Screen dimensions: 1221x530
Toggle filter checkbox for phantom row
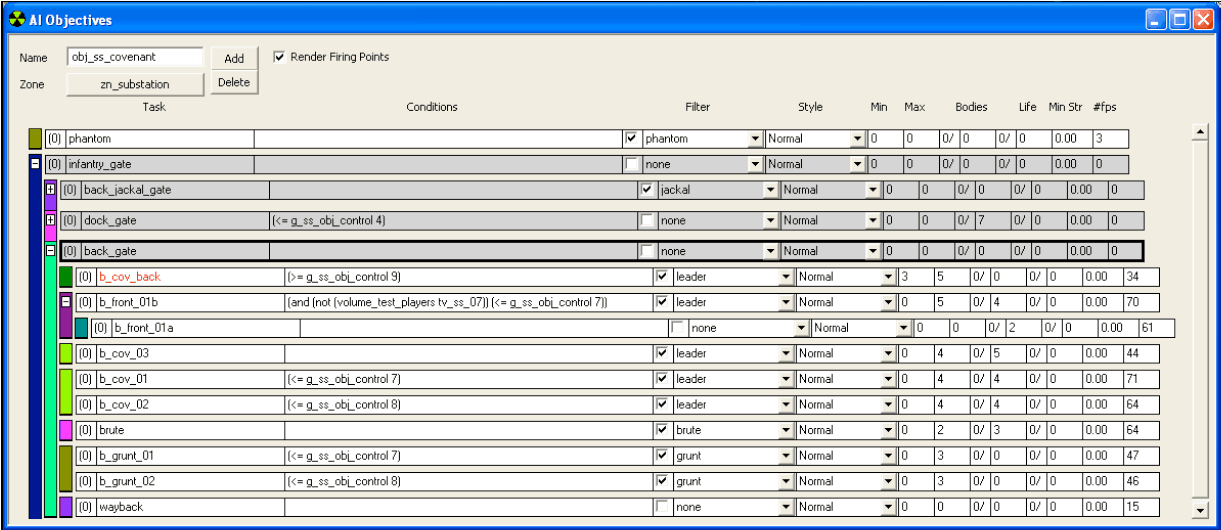pos(630,138)
